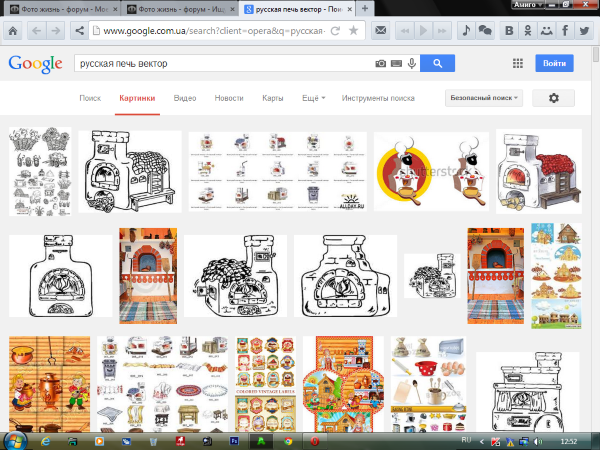600x450 pixels.
Task: Open Инструменты поиска
Action: (x=378, y=99)
